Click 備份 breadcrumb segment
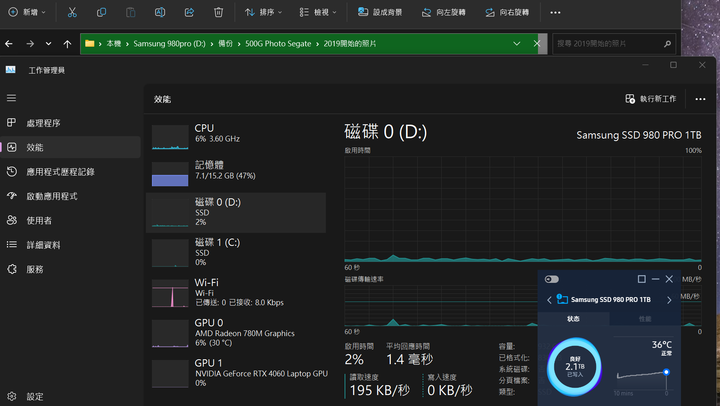Screen dimensions: 720x406 225,44
